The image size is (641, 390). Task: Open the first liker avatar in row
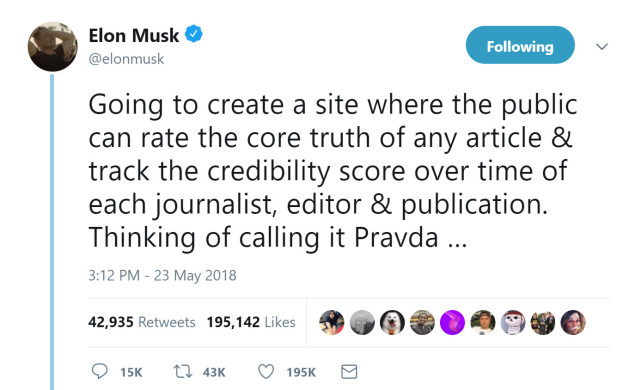332,322
